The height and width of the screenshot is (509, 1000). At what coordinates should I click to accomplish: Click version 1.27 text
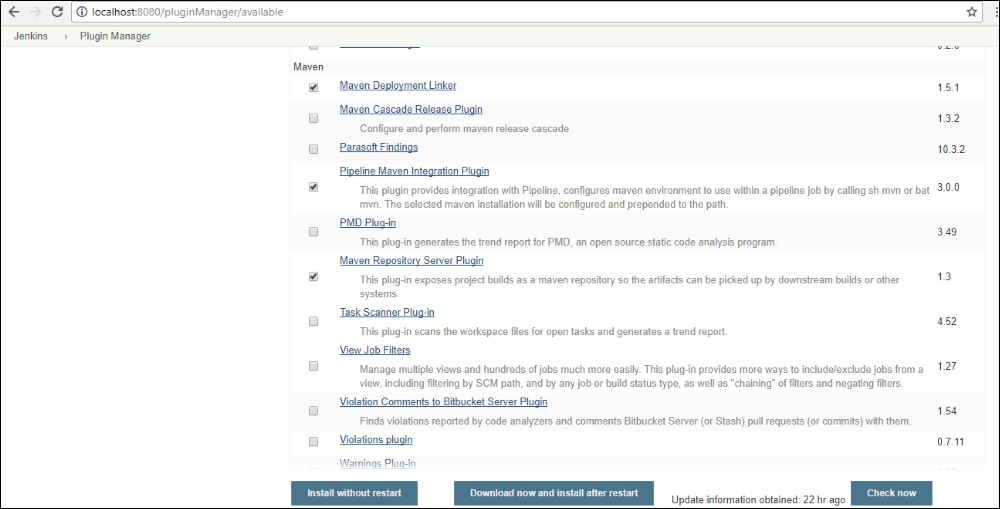tap(947, 366)
